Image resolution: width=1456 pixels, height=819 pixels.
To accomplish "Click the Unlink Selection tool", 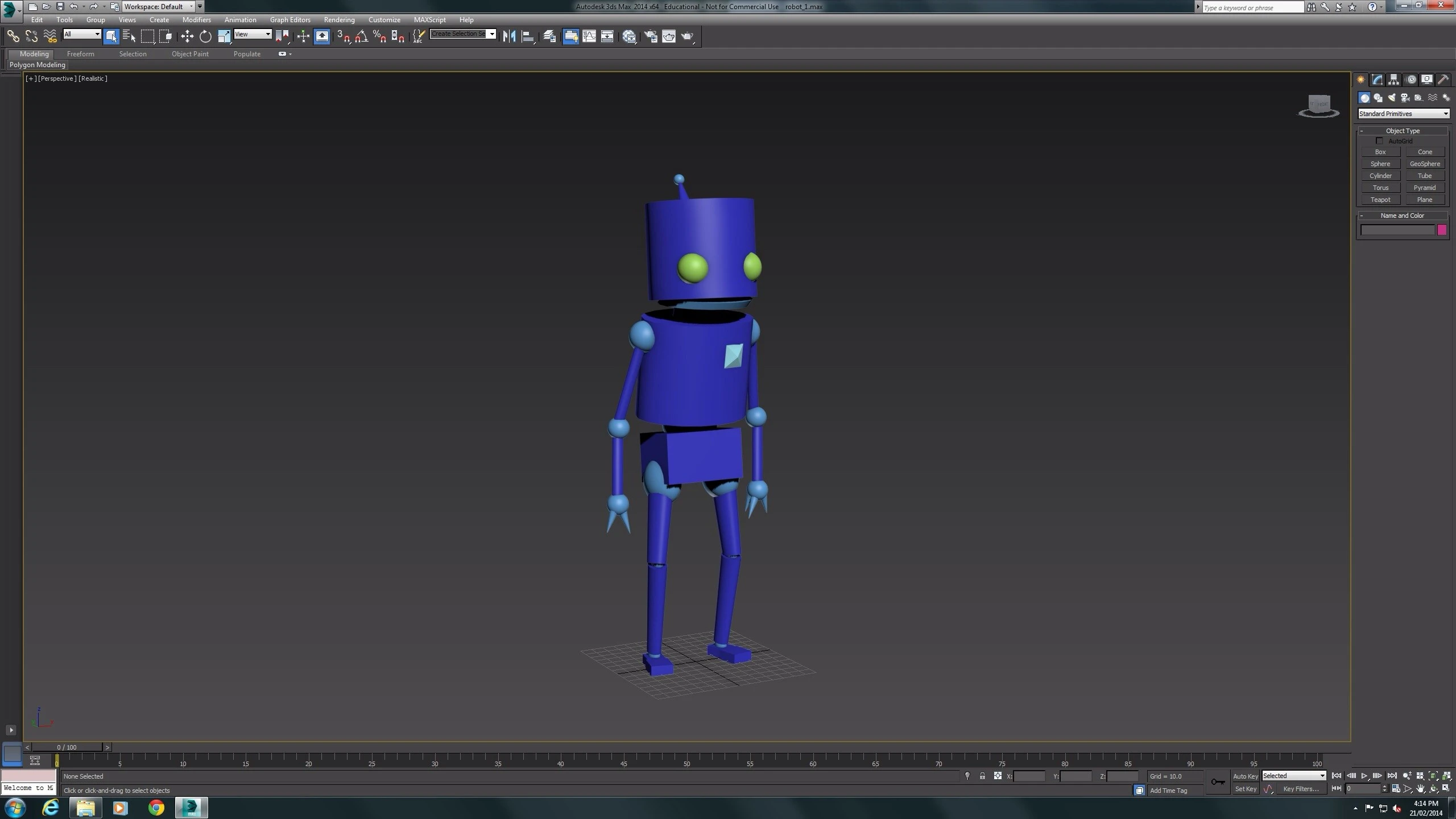I will 31,36.
